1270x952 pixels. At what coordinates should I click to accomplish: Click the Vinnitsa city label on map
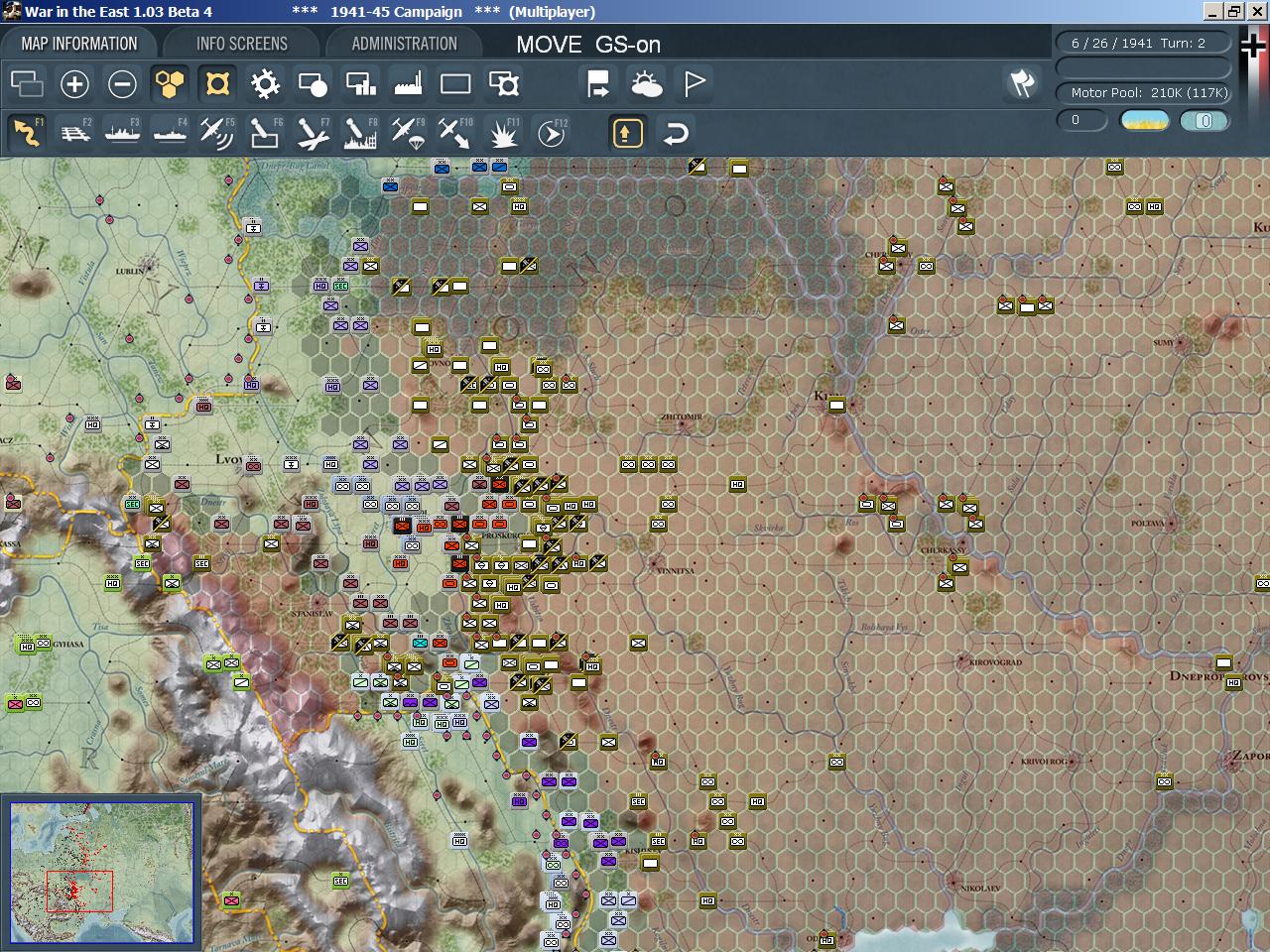[674, 570]
